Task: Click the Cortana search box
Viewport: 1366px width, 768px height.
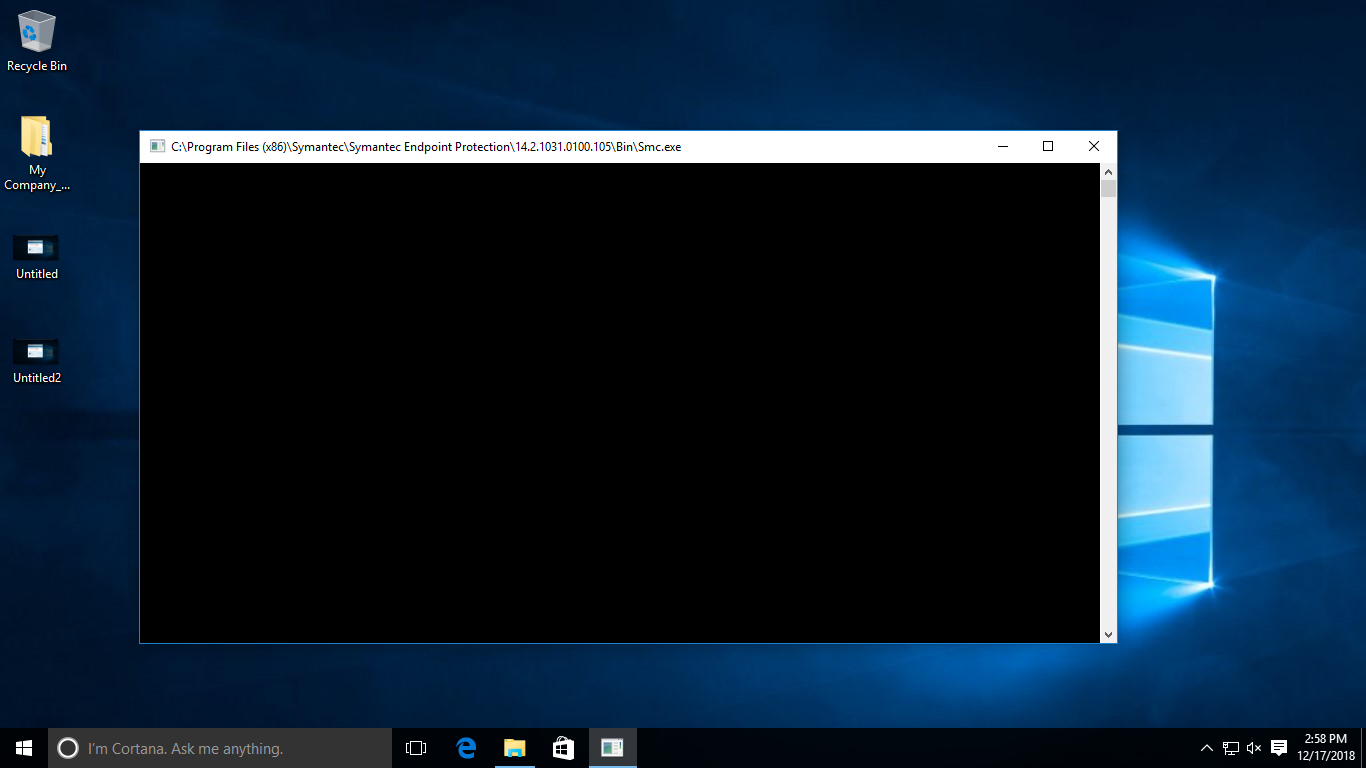Action: pos(220,748)
